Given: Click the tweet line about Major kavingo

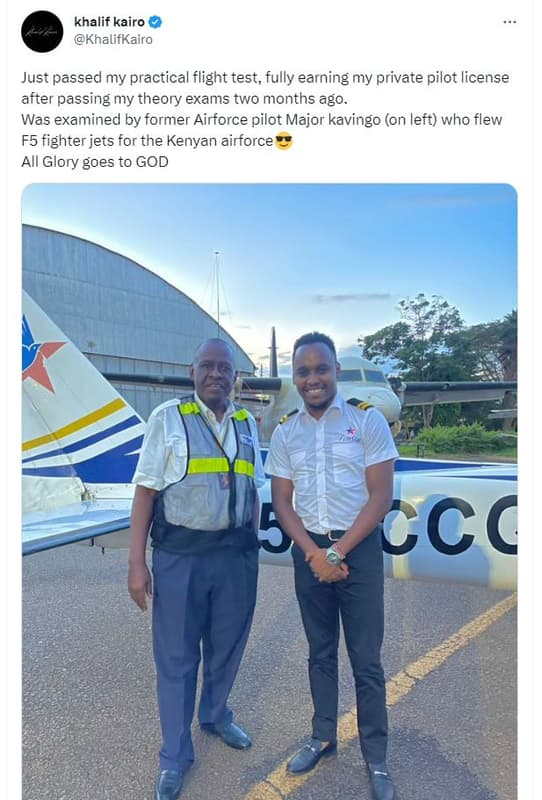Looking at the screenshot, I should pos(261,119).
